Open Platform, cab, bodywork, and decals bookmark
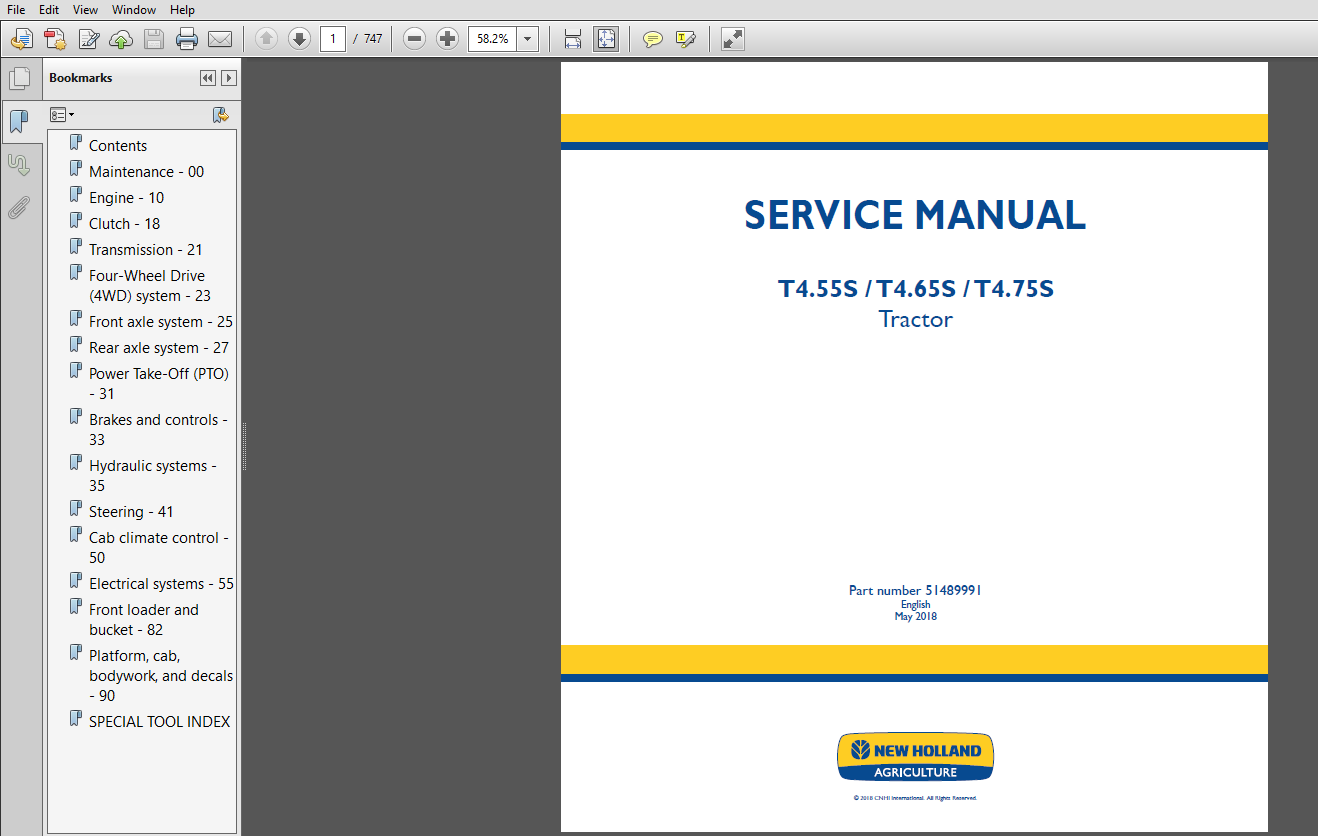1318x836 pixels. tap(161, 676)
